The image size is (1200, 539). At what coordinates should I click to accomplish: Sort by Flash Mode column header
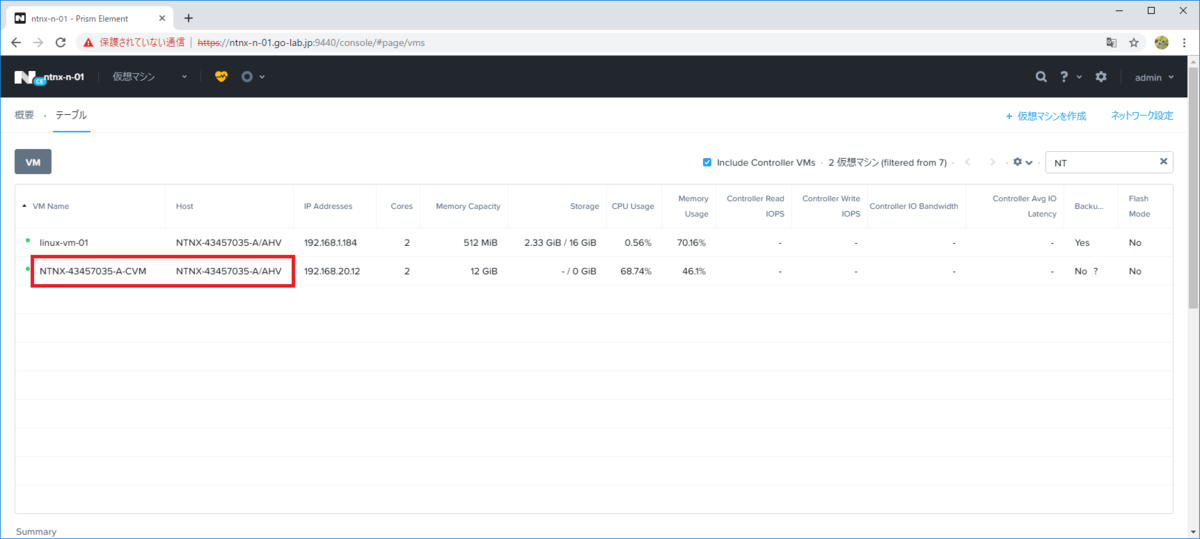pyautogui.click(x=1138, y=206)
